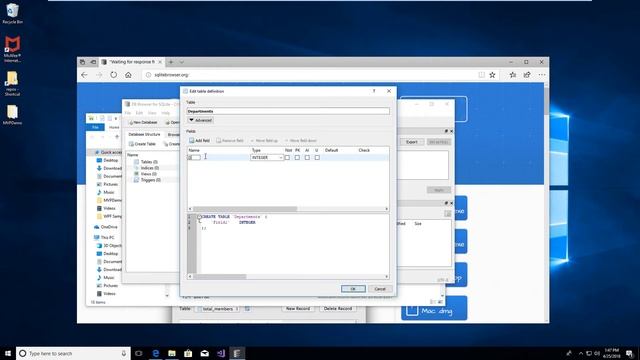Toggle the Not null checkbox
Screen dimensions: 640x360
[287, 157]
